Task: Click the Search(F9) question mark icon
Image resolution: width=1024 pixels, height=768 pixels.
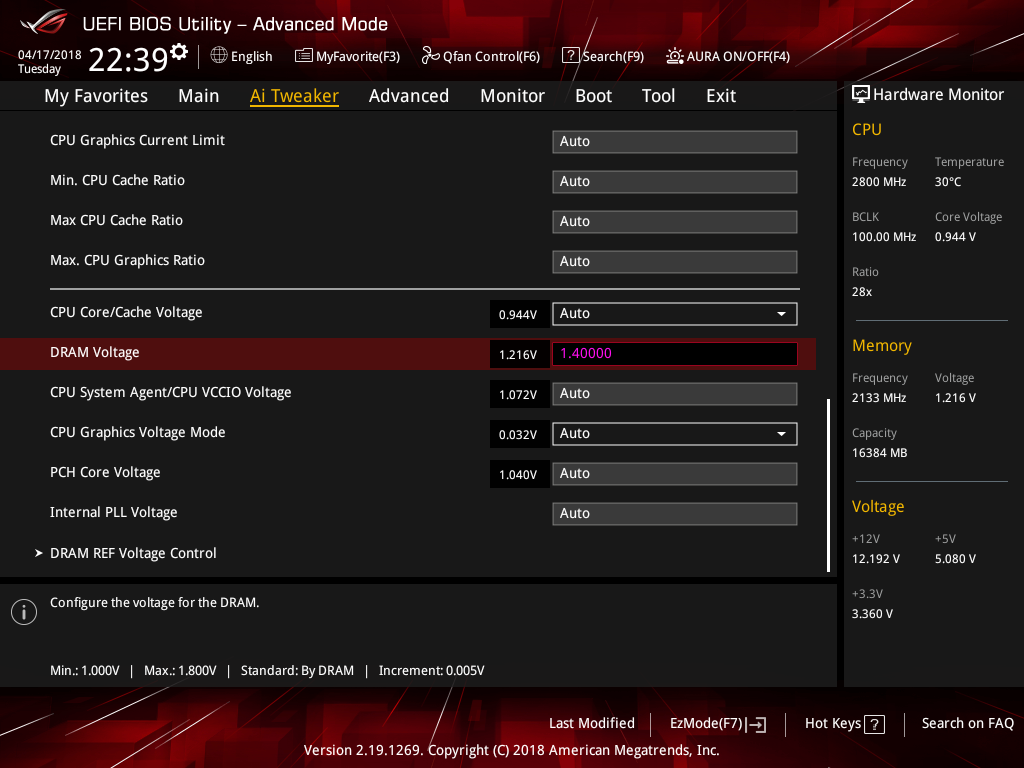Action: 571,56
